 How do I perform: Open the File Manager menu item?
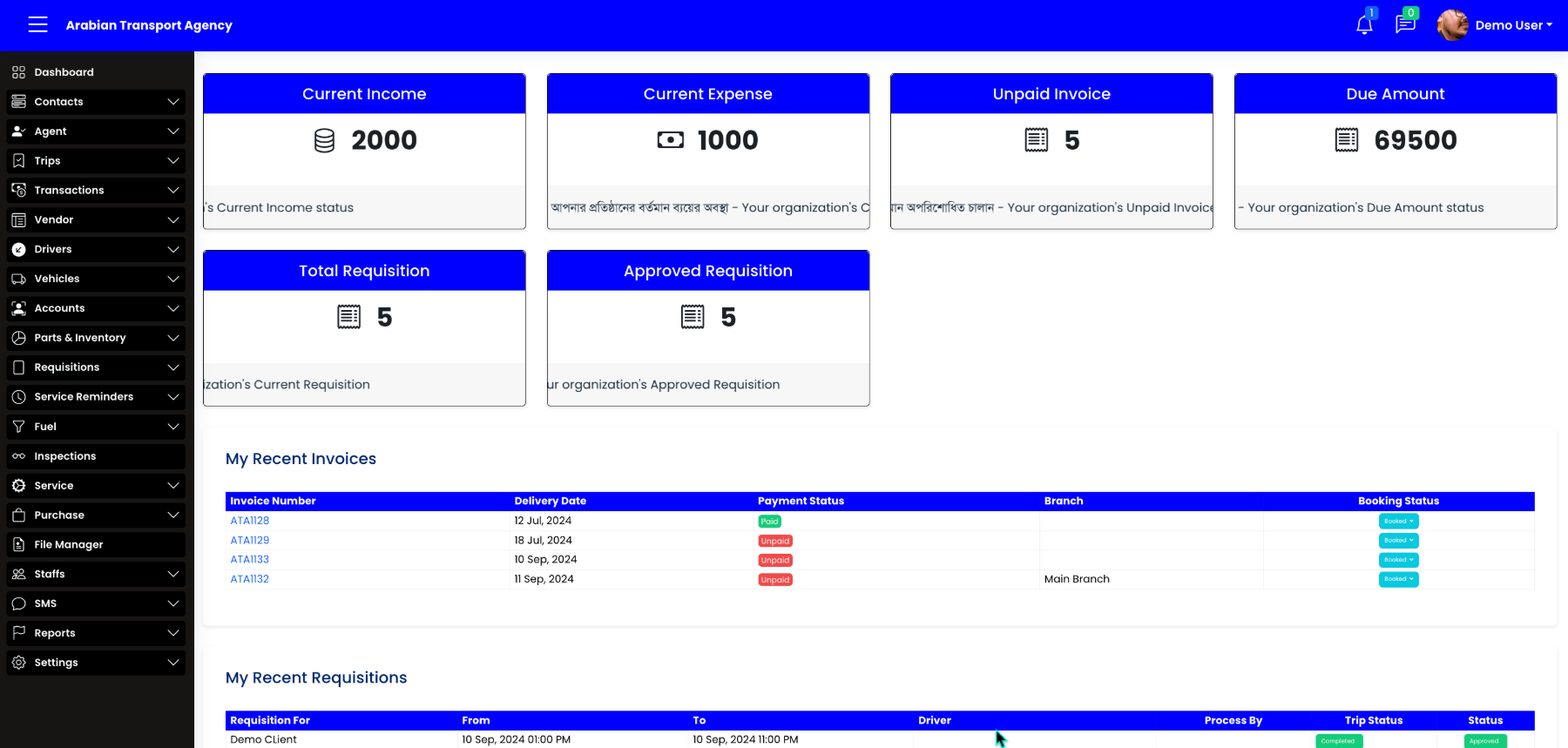(x=96, y=544)
